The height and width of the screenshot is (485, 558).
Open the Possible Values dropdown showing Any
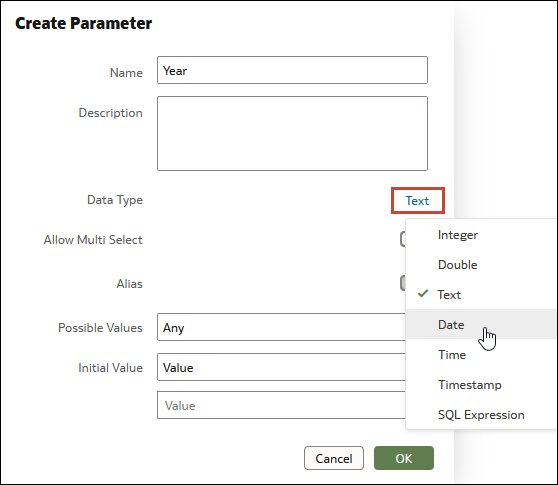(x=281, y=327)
